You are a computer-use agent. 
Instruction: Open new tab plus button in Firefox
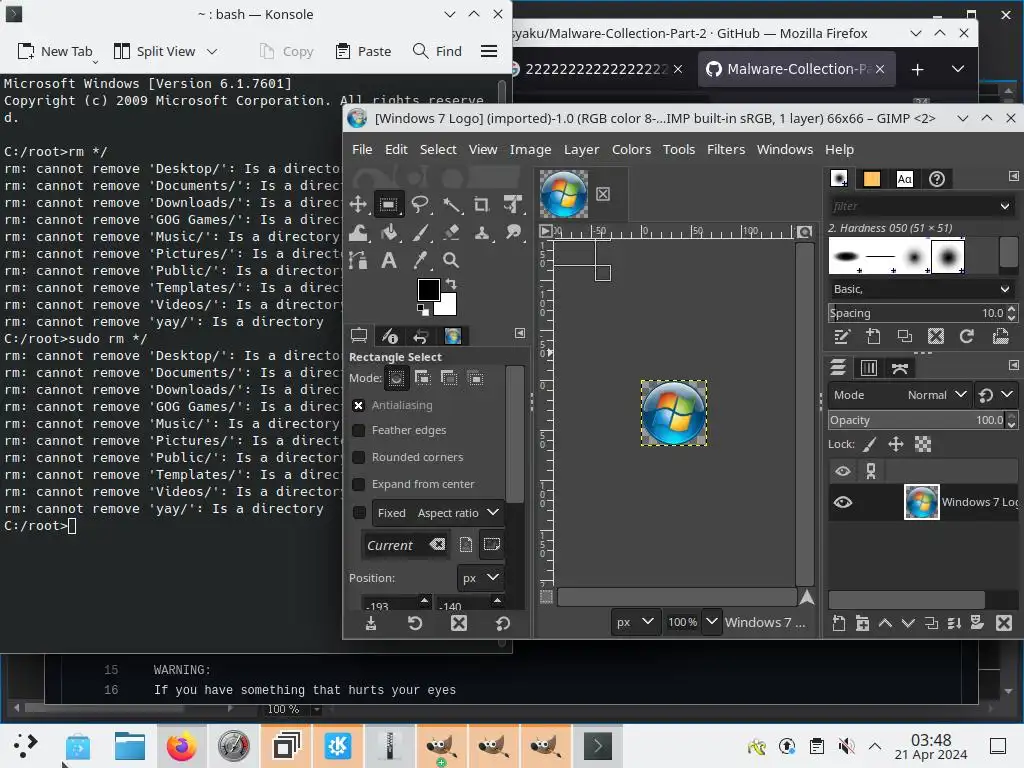[x=918, y=69]
